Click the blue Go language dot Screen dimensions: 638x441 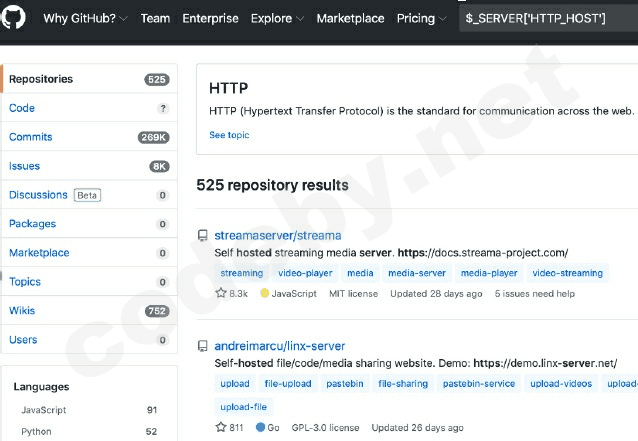pyautogui.click(x=261, y=428)
